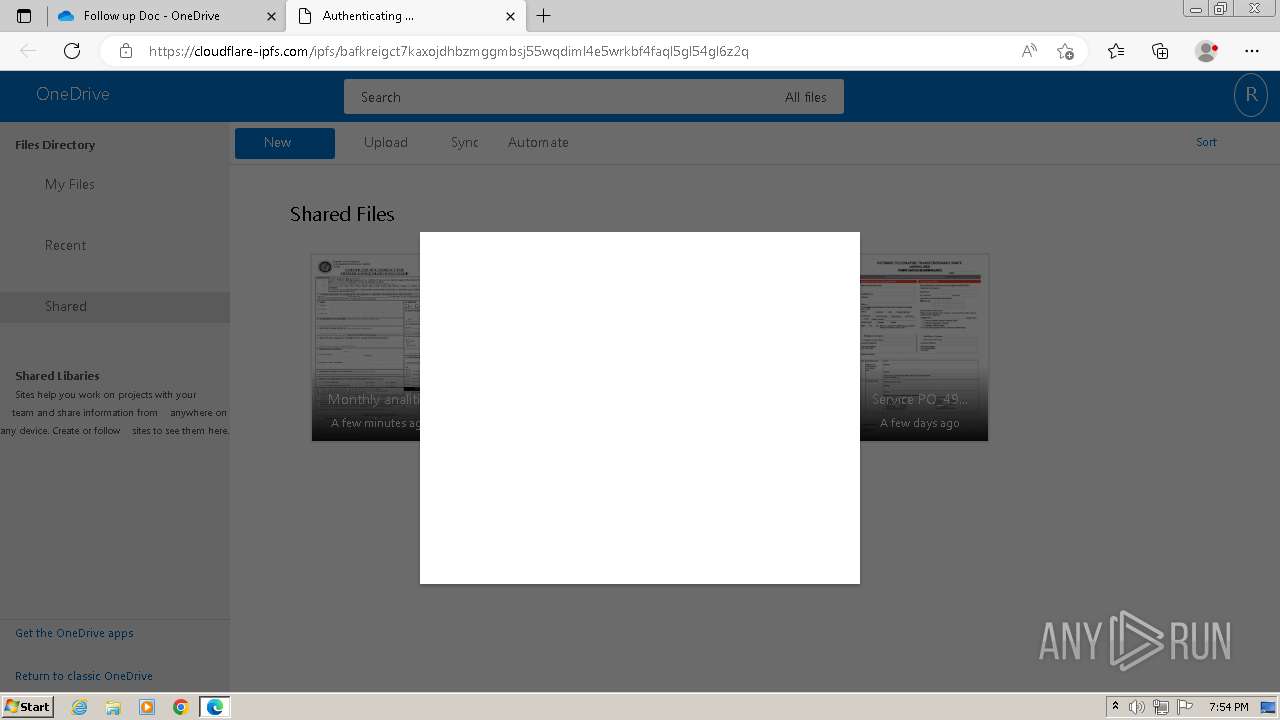Click into the OneDrive Search field
This screenshot has height=720, width=1280.
pos(560,97)
